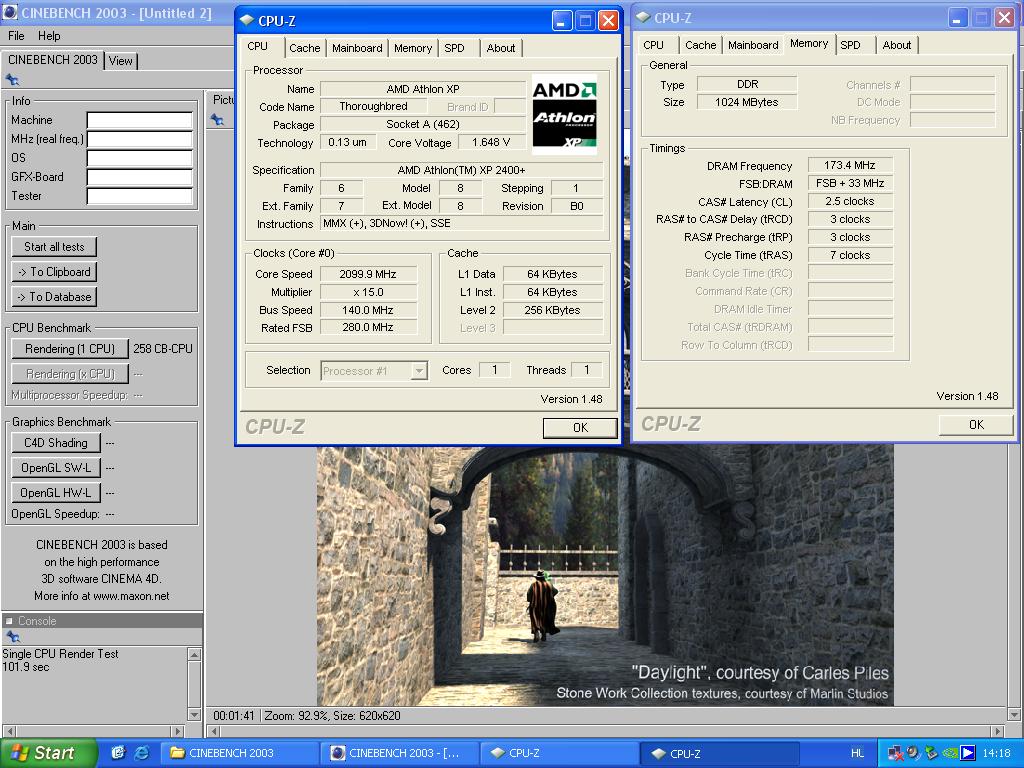
Task: Click the Cinebench application icon in the title bar
Action: click(x=10, y=12)
